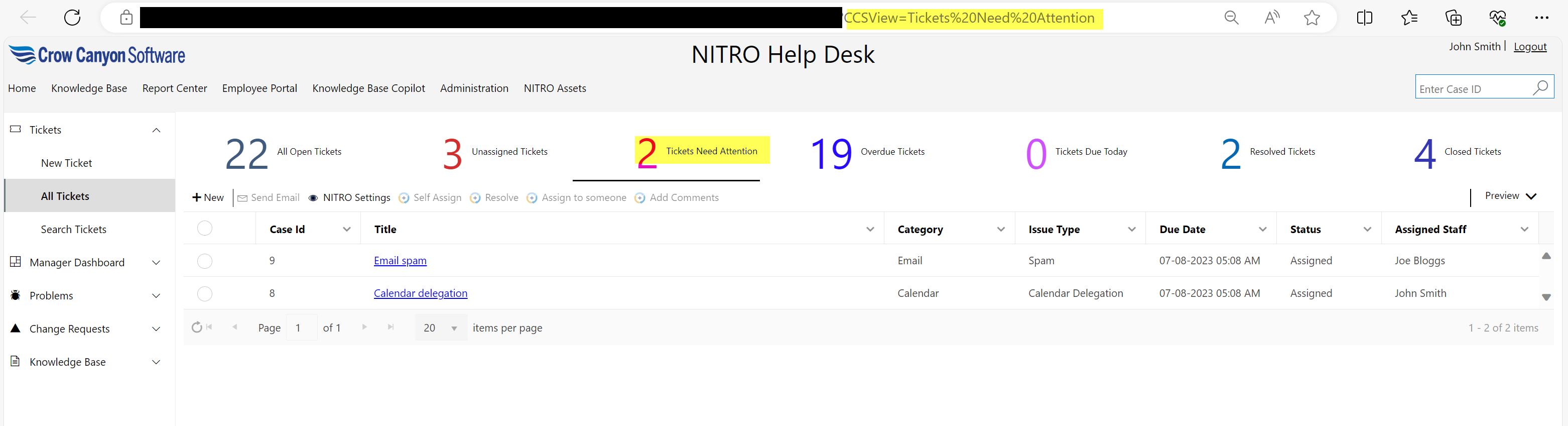
Task: Click the Logout link
Action: coord(1530,47)
